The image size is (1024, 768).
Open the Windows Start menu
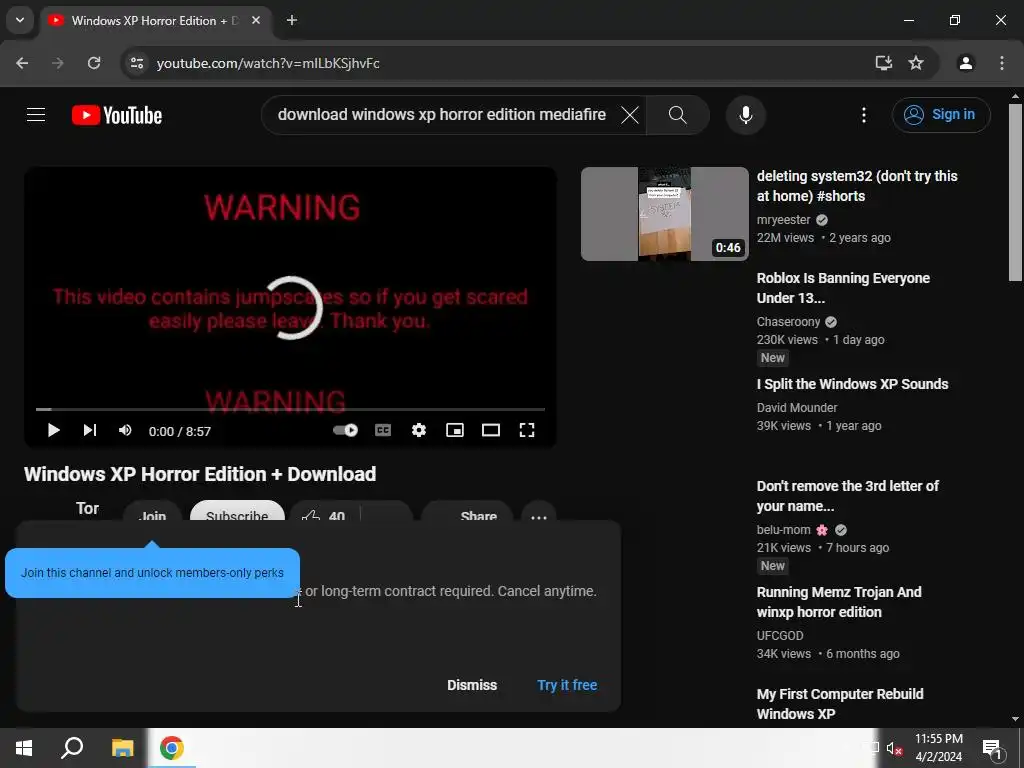point(24,748)
